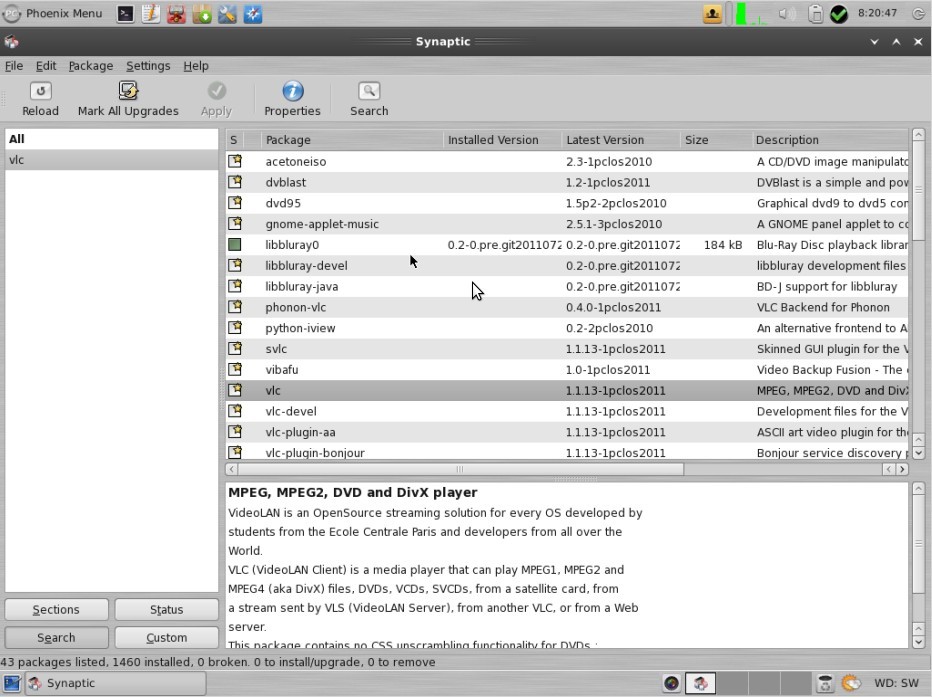Click the yellow user switcher tray icon
The width and height of the screenshot is (932, 697).
[x=712, y=14]
